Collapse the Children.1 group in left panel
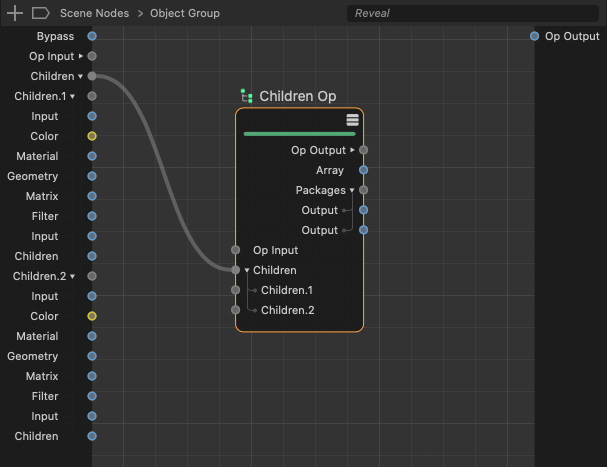The width and height of the screenshot is (607, 467). pyautogui.click(x=73, y=97)
